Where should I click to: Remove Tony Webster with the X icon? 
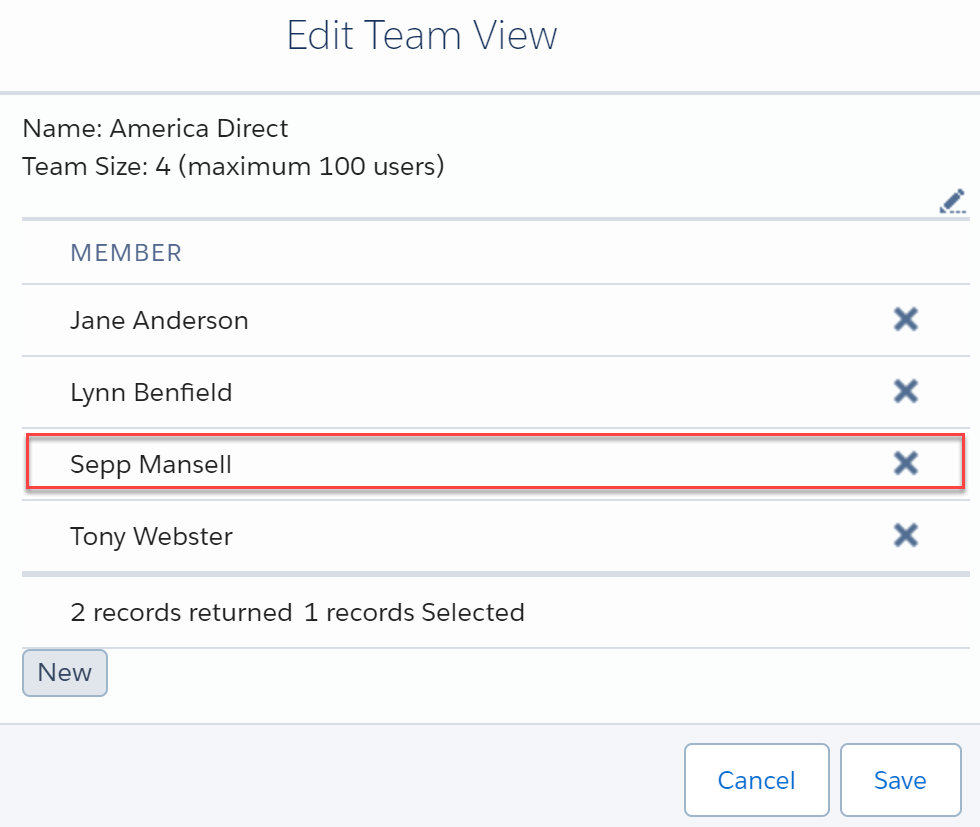coord(906,535)
